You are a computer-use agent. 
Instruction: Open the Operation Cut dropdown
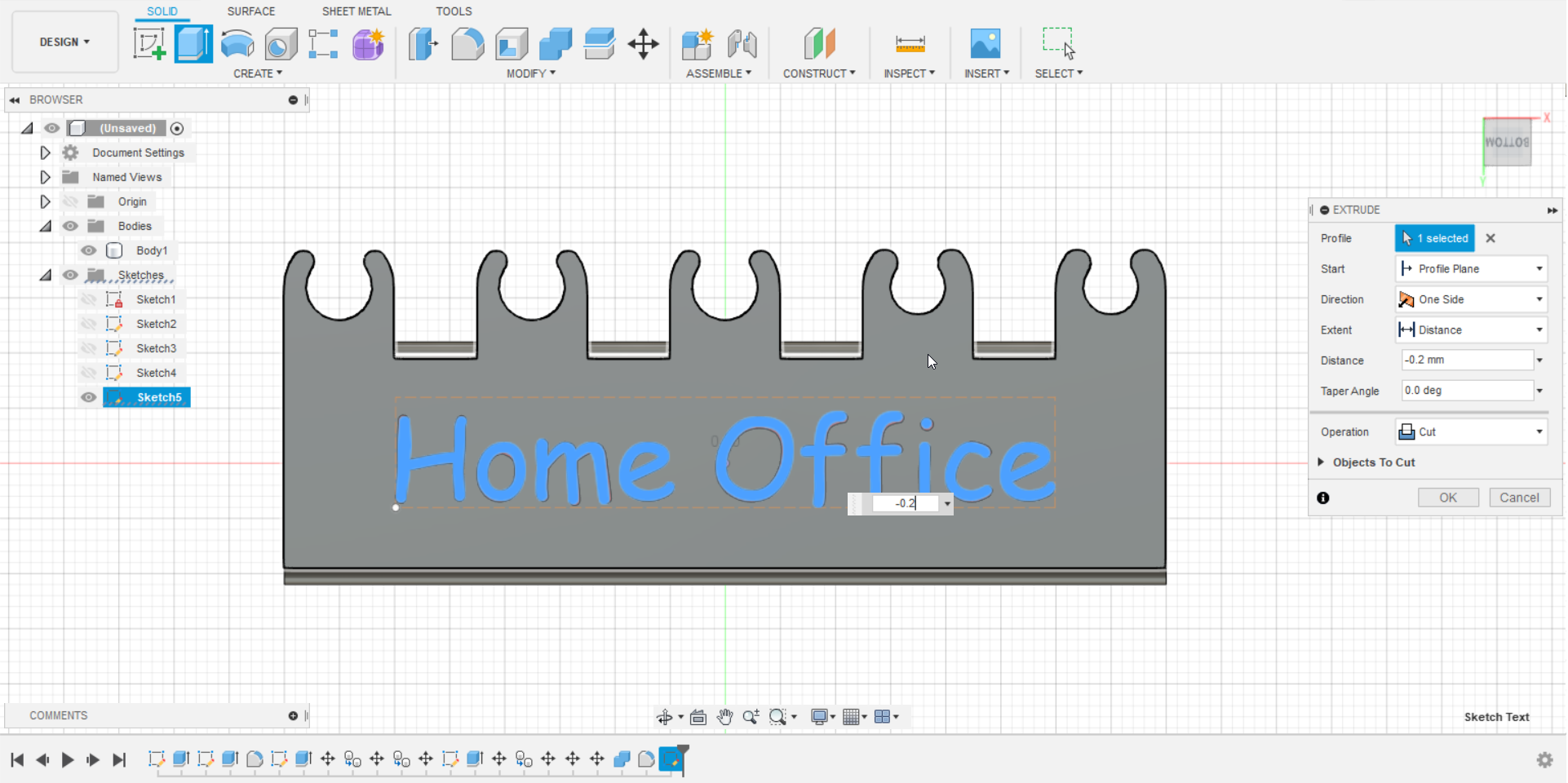click(1472, 432)
